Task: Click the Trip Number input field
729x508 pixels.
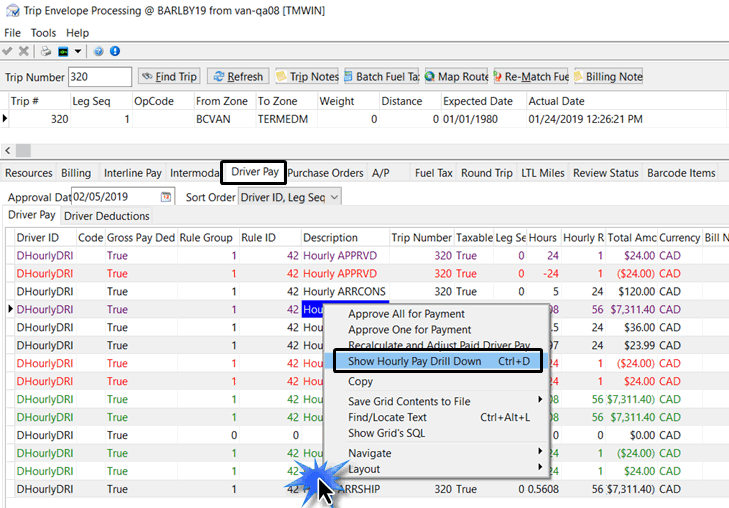Action: click(100, 77)
